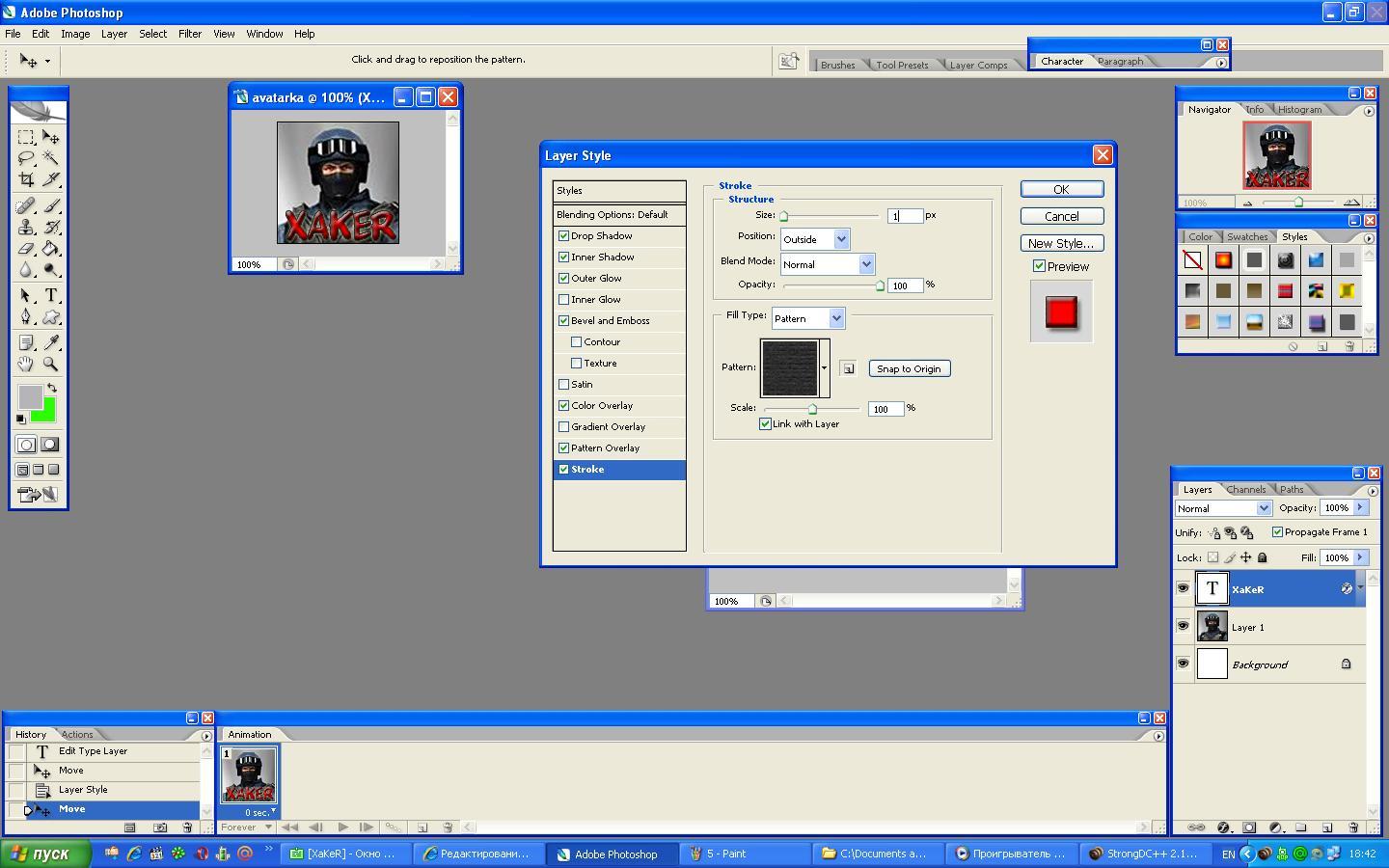The width and height of the screenshot is (1389, 868).
Task: Open Windows start button пуск
Action: coord(45,854)
